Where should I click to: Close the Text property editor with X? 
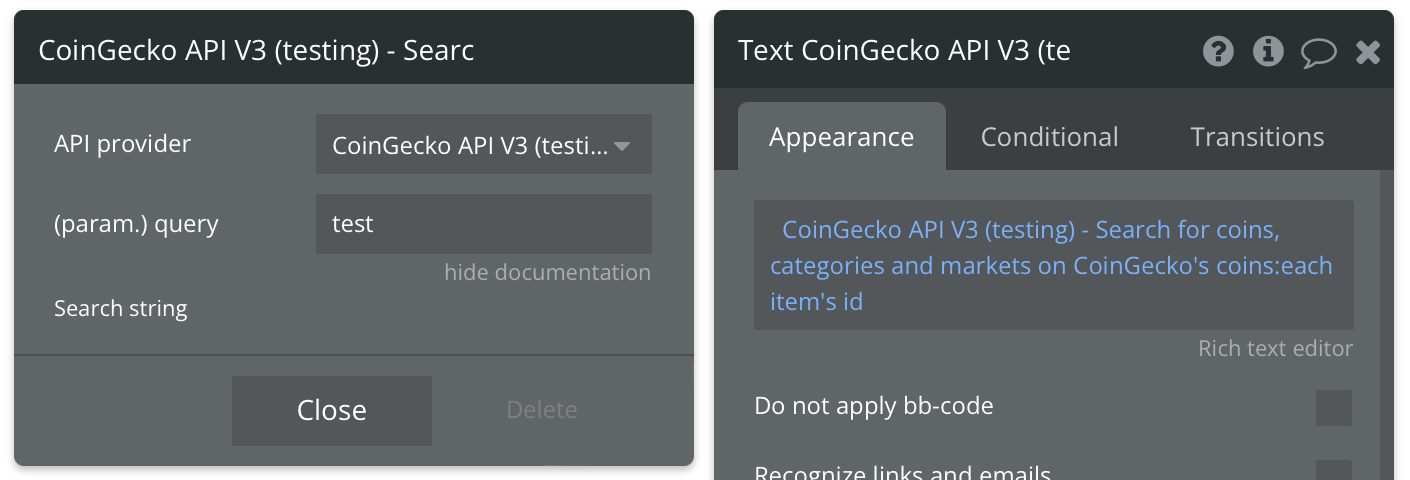1368,52
